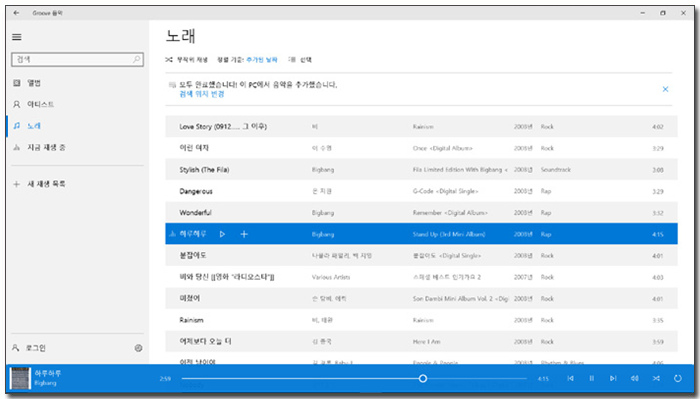Viewport: 700px width, 399px height.
Task: Click the sidebar sign-in entry
Action: click(29, 348)
